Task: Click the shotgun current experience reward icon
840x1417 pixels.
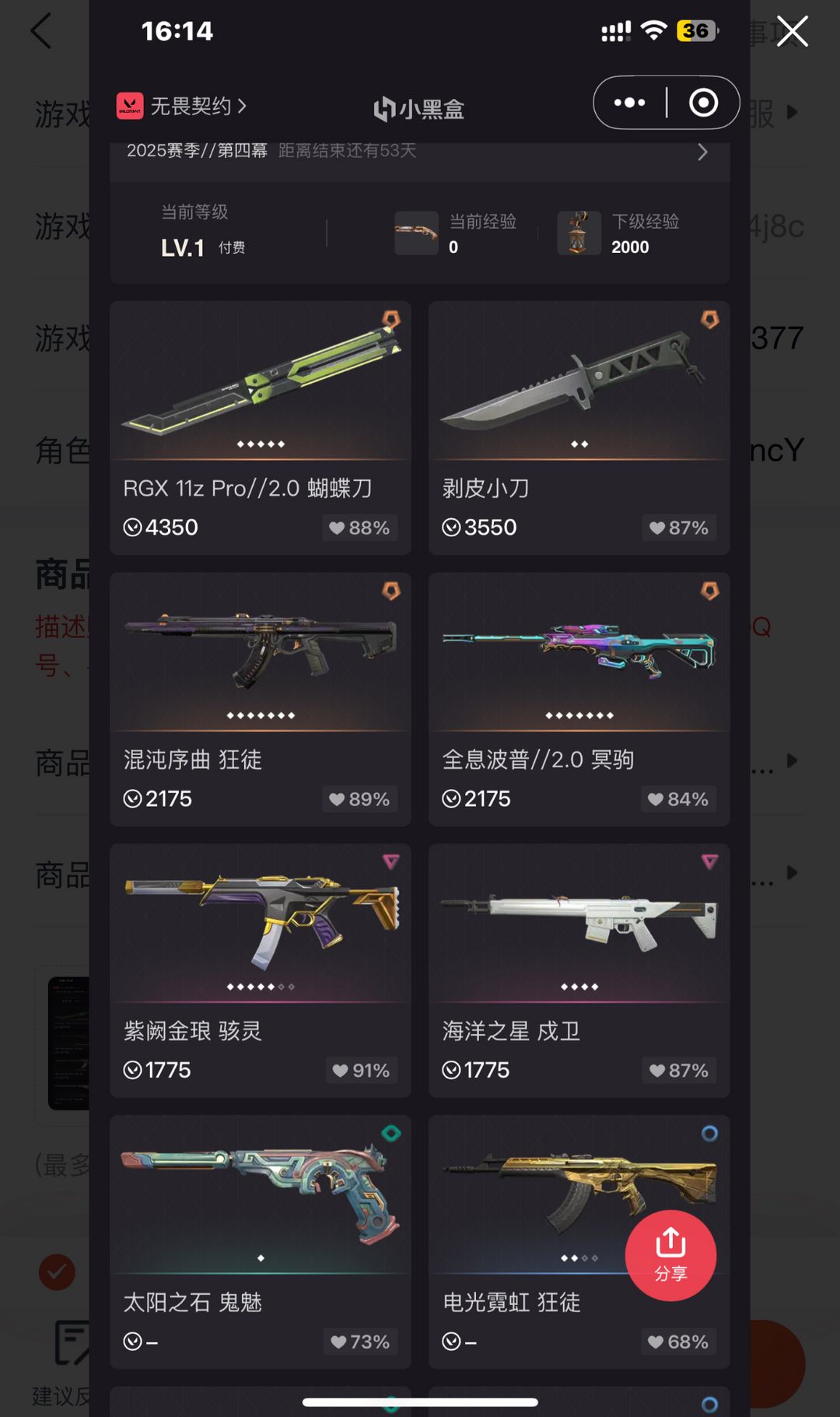Action: [416, 233]
